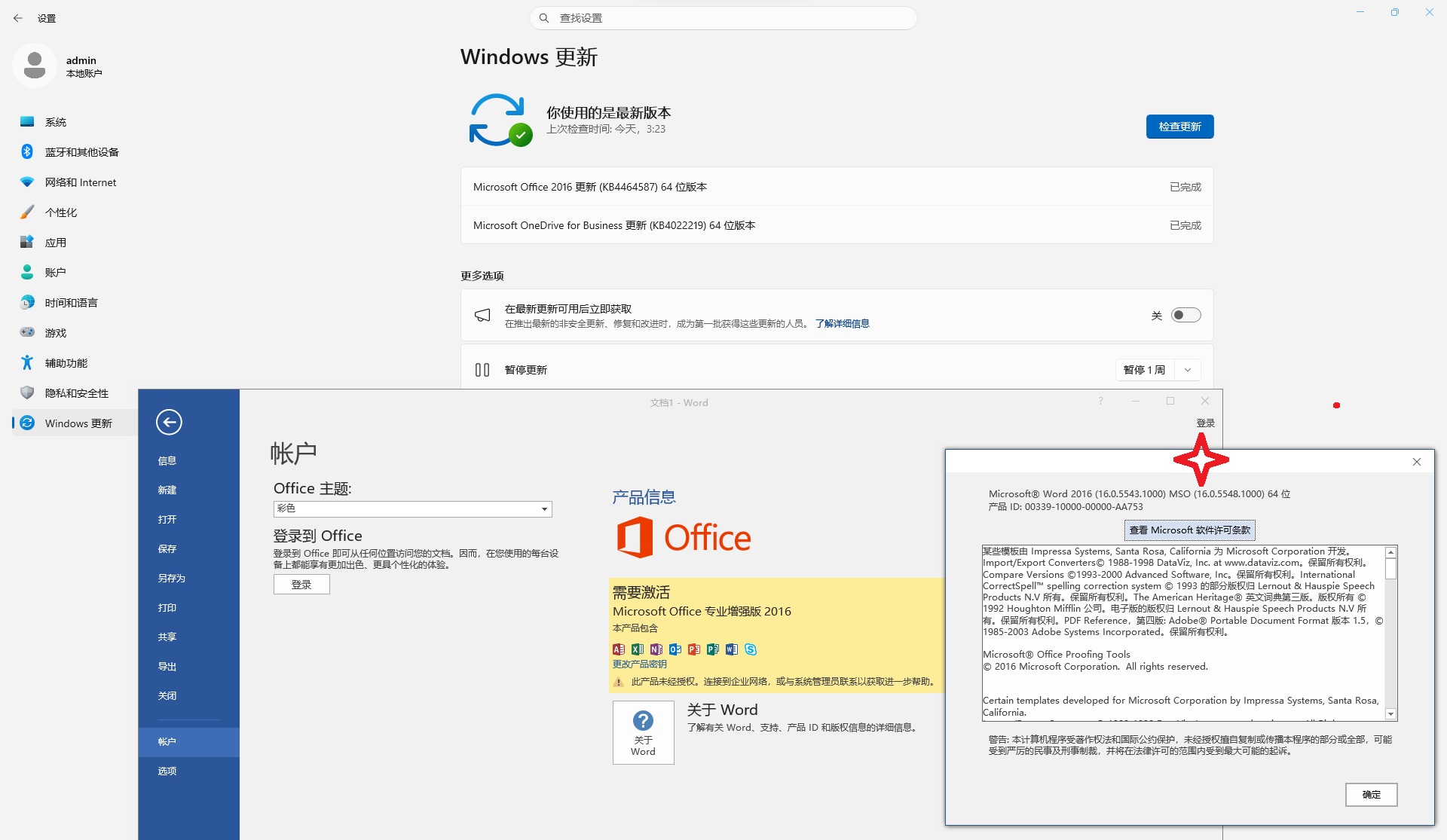
Task: Select 另存为 in Word backstage menu
Action: (x=171, y=578)
